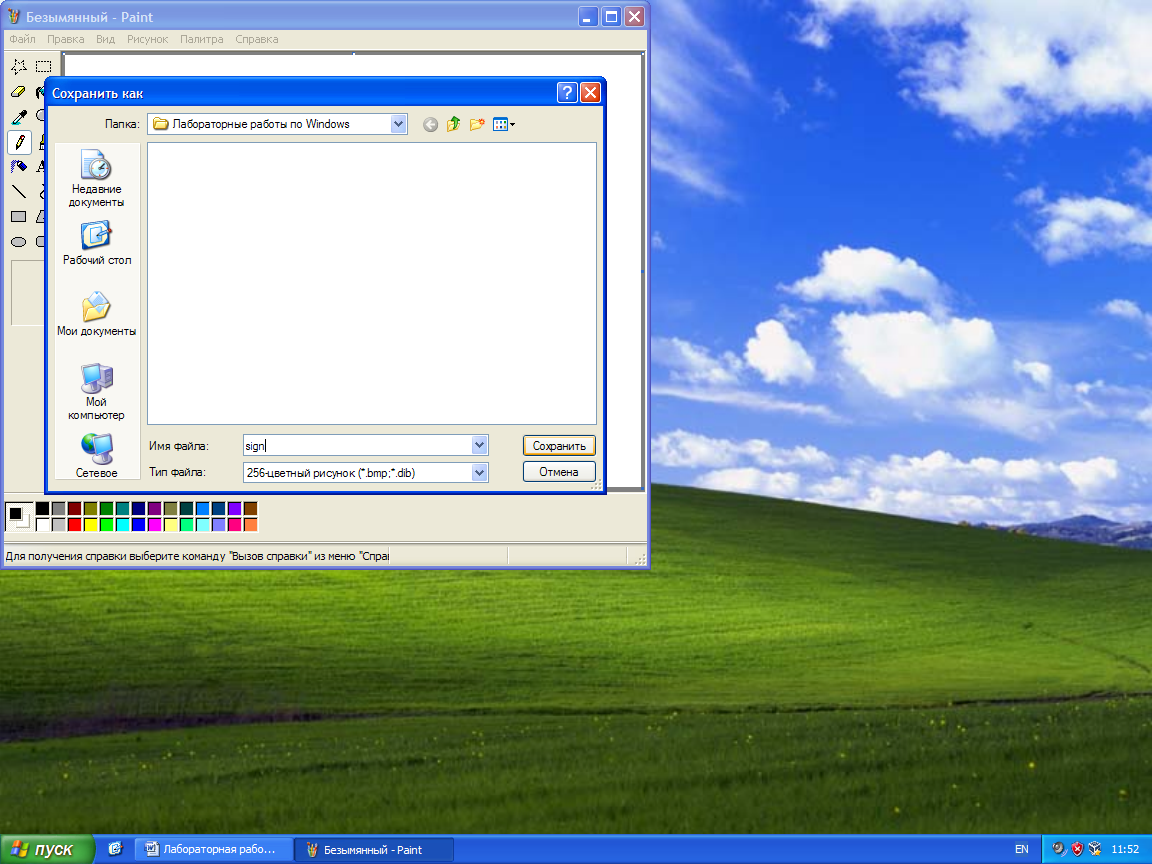
Task: Go to Недавние документы in the dialog sidebar
Action: point(96,178)
